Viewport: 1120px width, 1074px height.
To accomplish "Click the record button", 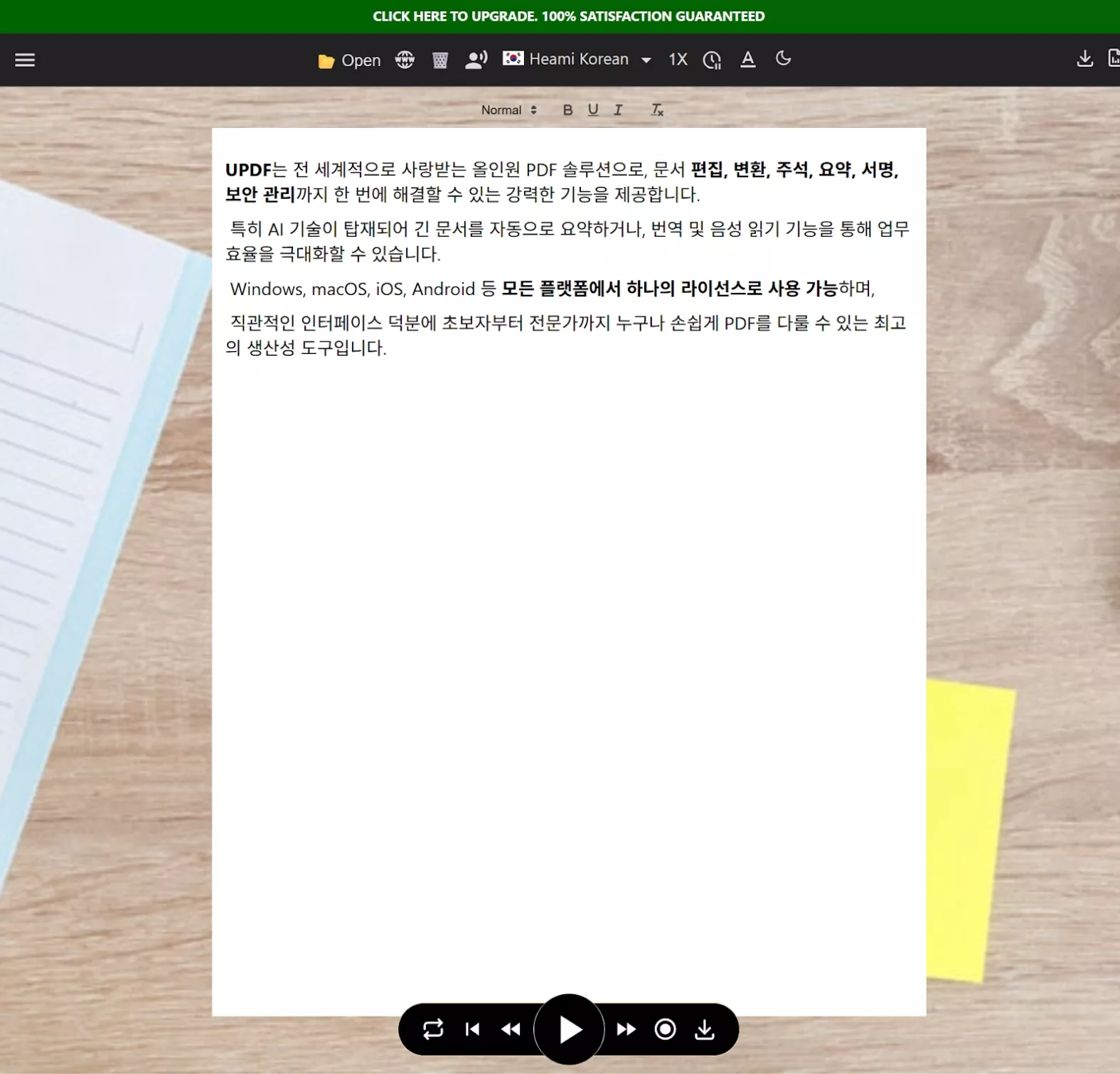I will [665, 1029].
